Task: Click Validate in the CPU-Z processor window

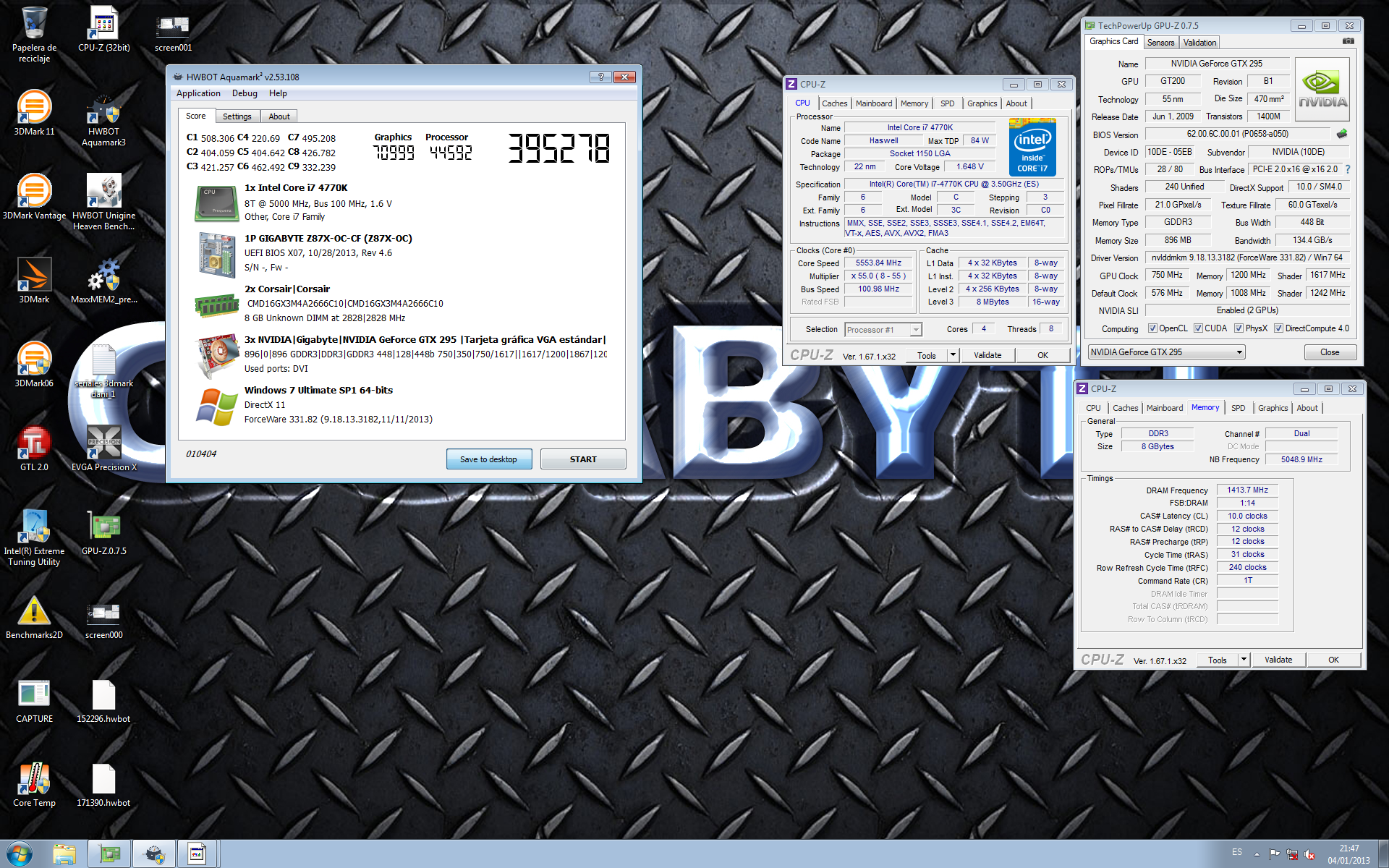Action: pyautogui.click(x=987, y=355)
